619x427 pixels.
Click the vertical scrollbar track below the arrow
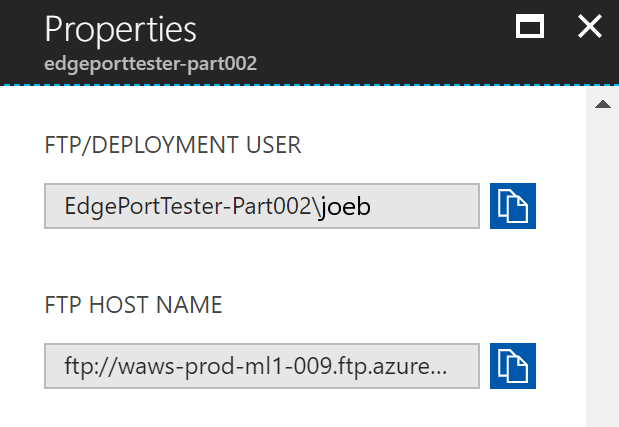click(603, 268)
